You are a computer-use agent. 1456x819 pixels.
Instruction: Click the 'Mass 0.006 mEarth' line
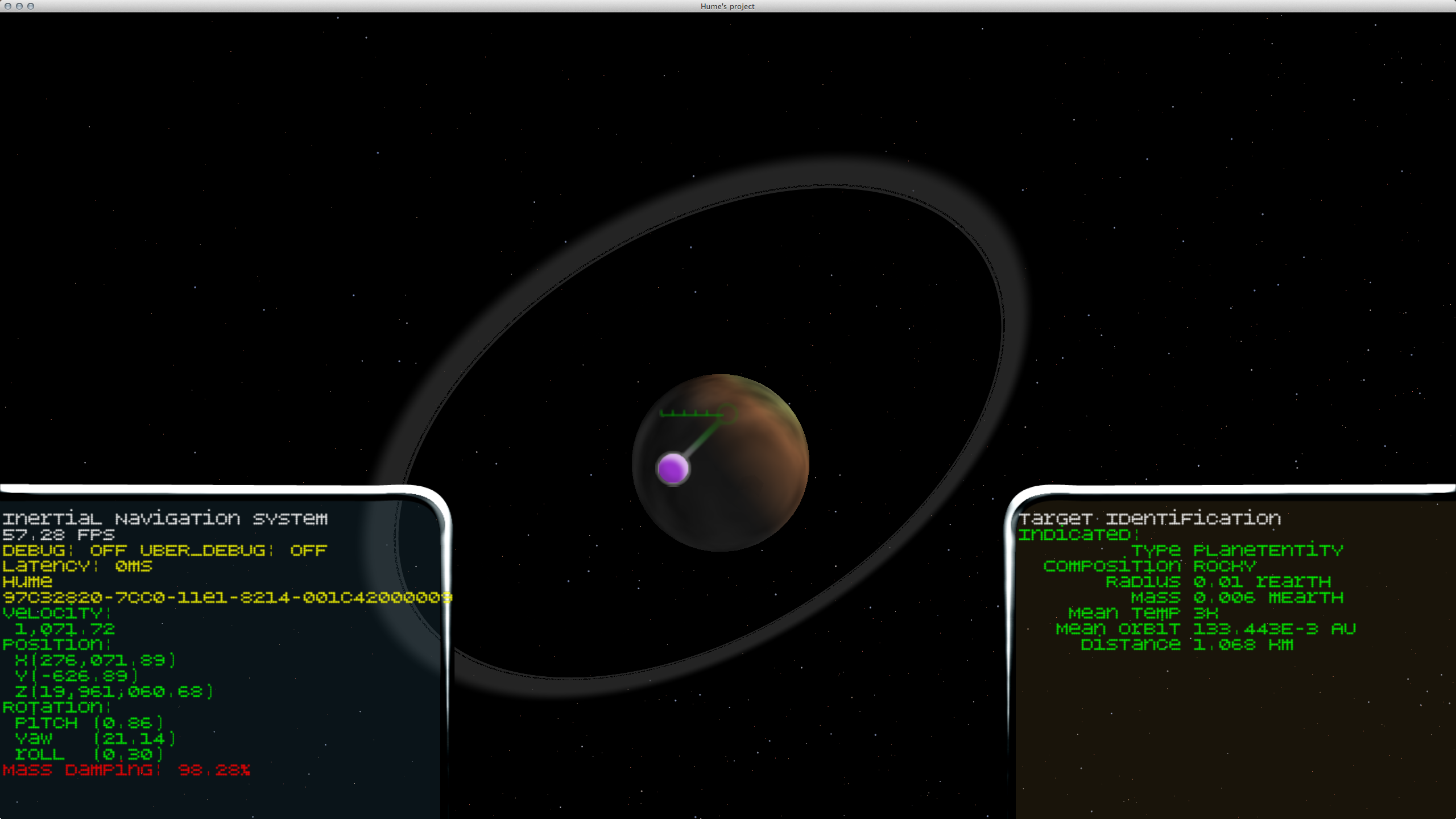pyautogui.click(x=1237, y=597)
